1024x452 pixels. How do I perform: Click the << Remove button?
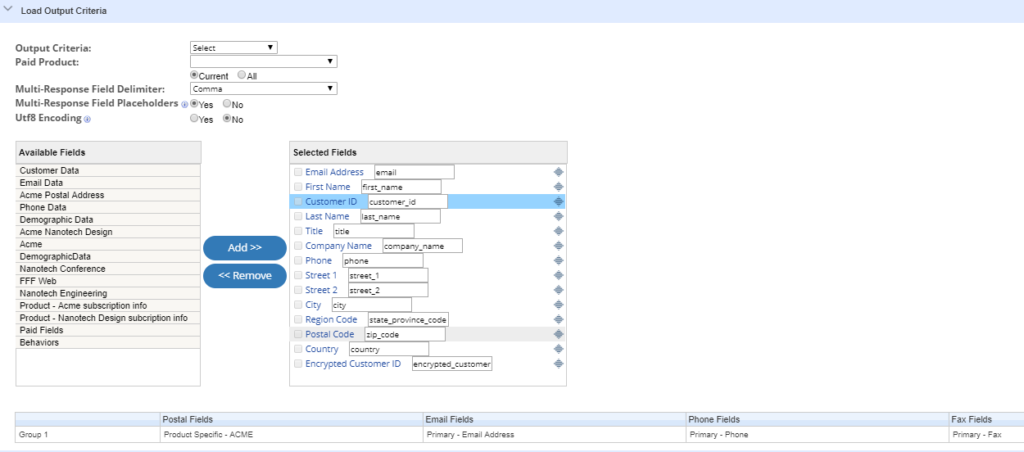[245, 275]
